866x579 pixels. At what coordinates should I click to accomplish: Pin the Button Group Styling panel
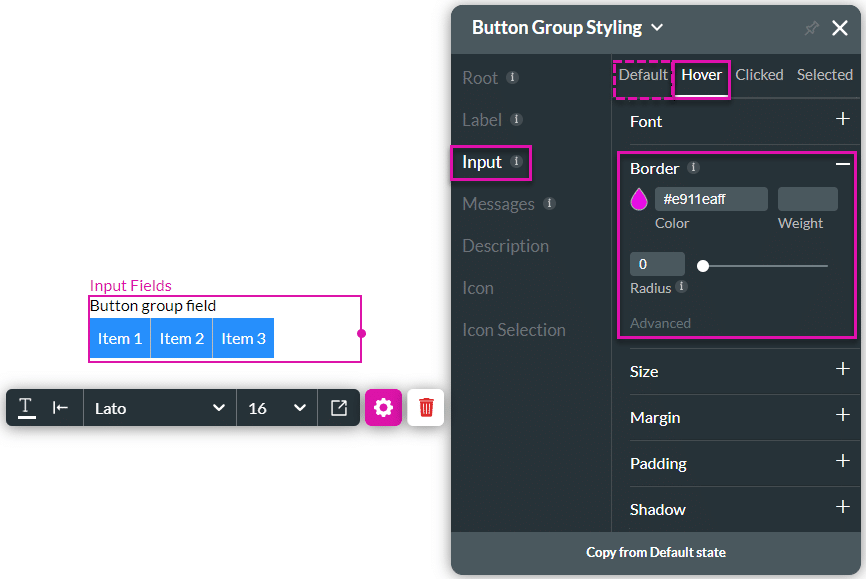[x=811, y=28]
